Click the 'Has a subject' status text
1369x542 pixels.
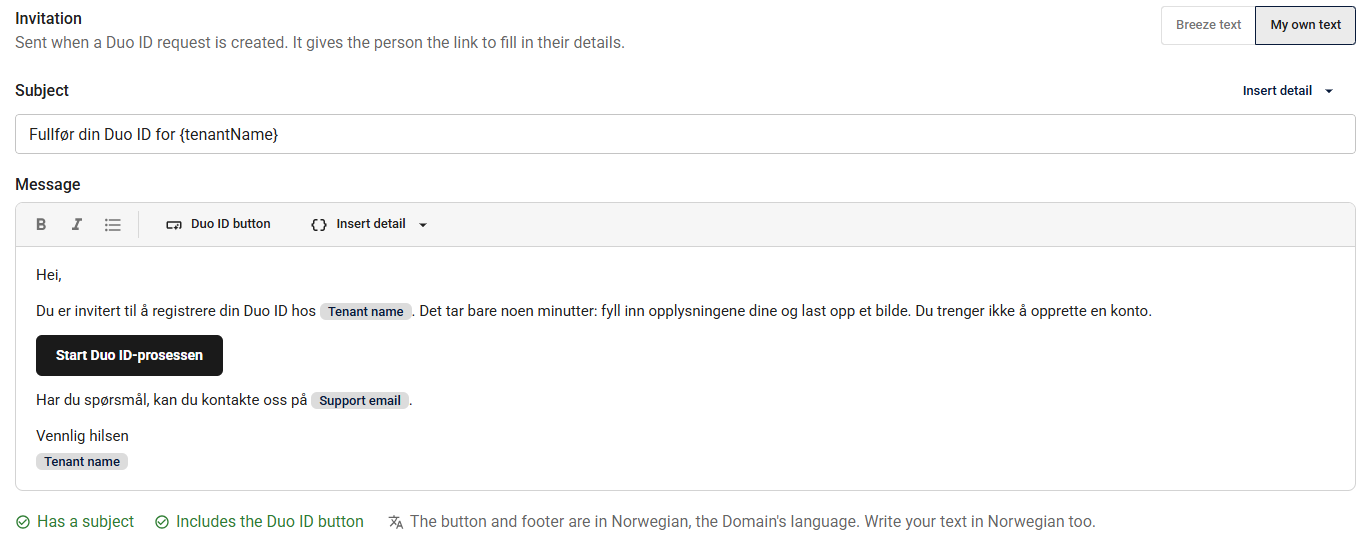point(85,522)
